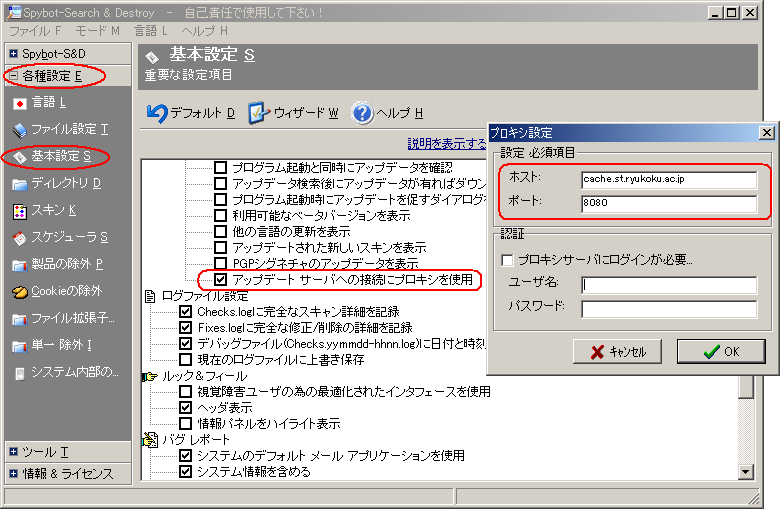Open ファイル設定 file settings icon
Screen dimensions: 781x509
(x=19, y=130)
